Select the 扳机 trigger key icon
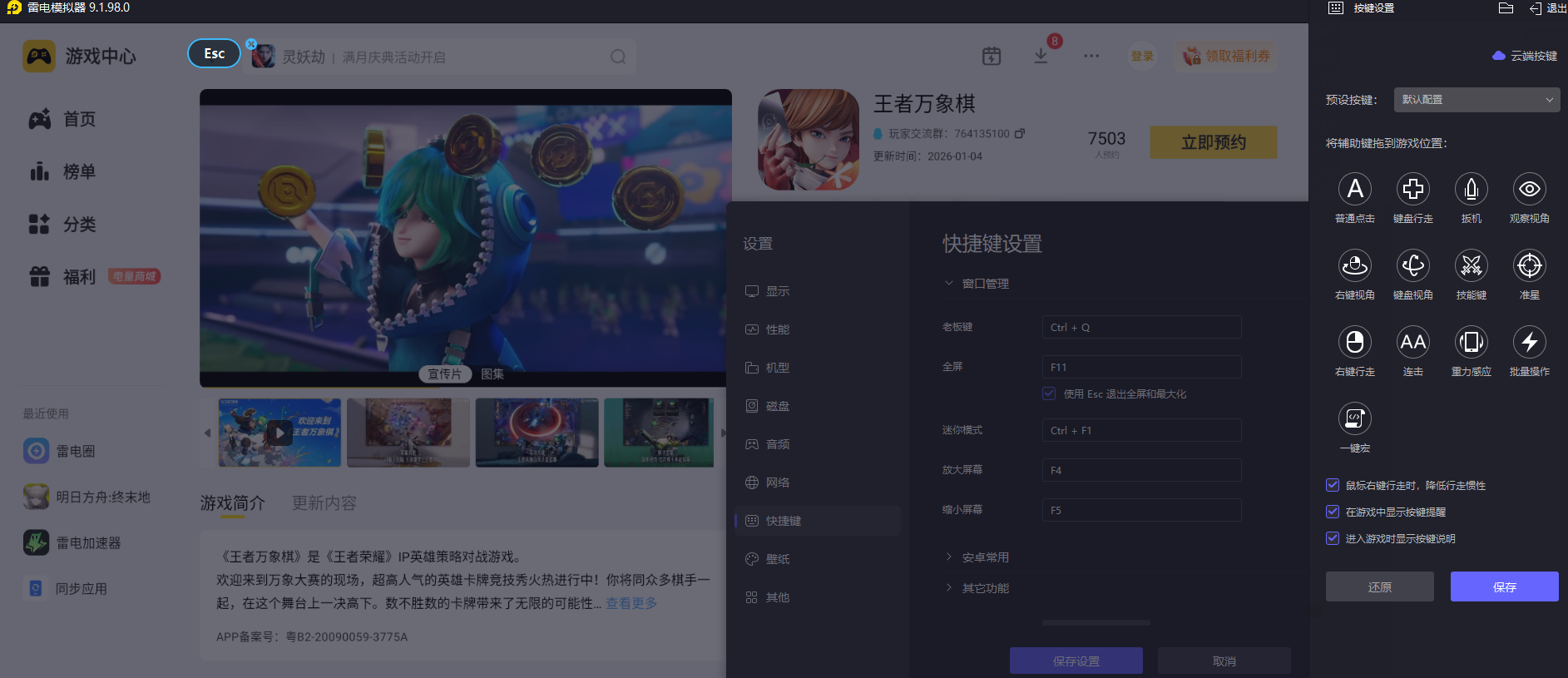Image resolution: width=1568 pixels, height=678 pixels. (x=1471, y=189)
